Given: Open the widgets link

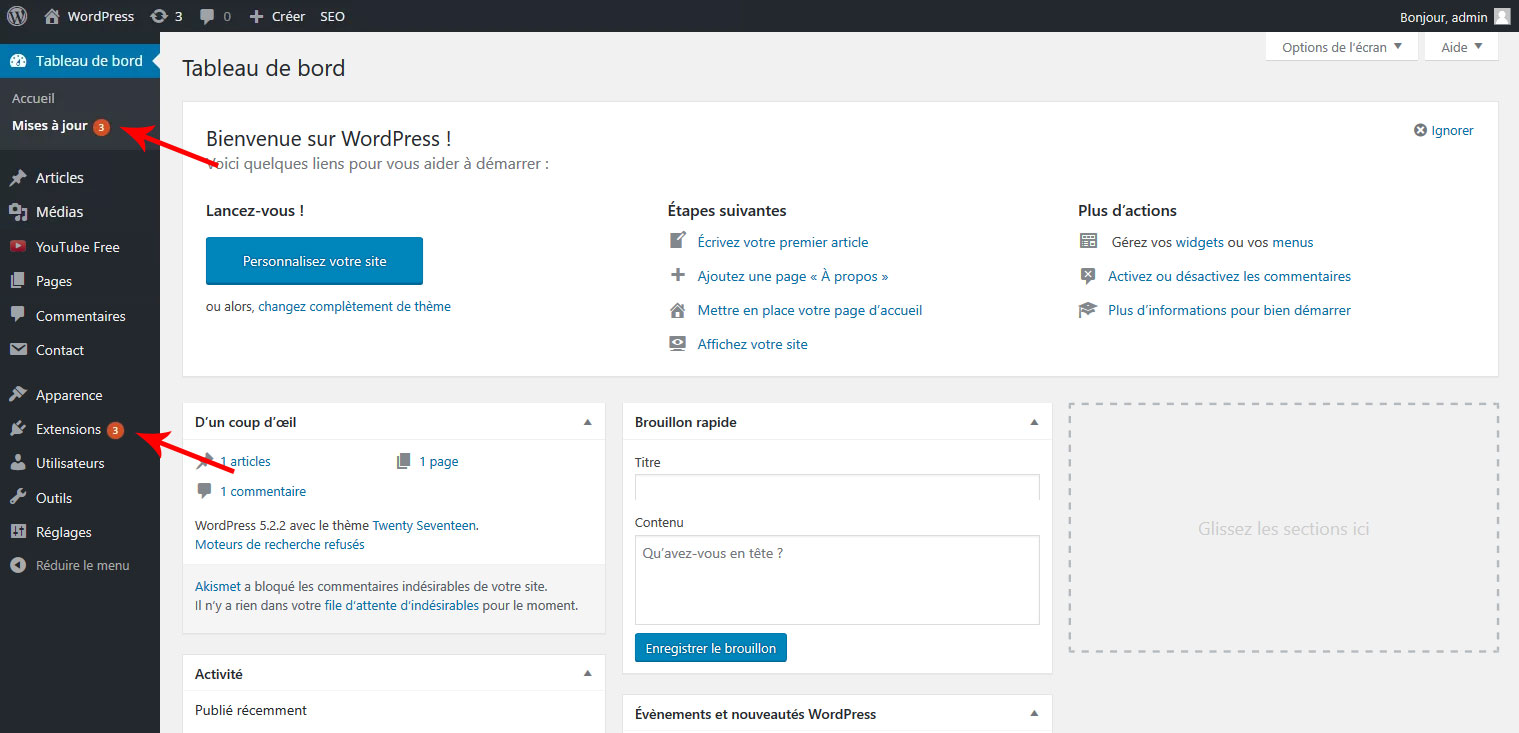Looking at the screenshot, I should click(1199, 242).
